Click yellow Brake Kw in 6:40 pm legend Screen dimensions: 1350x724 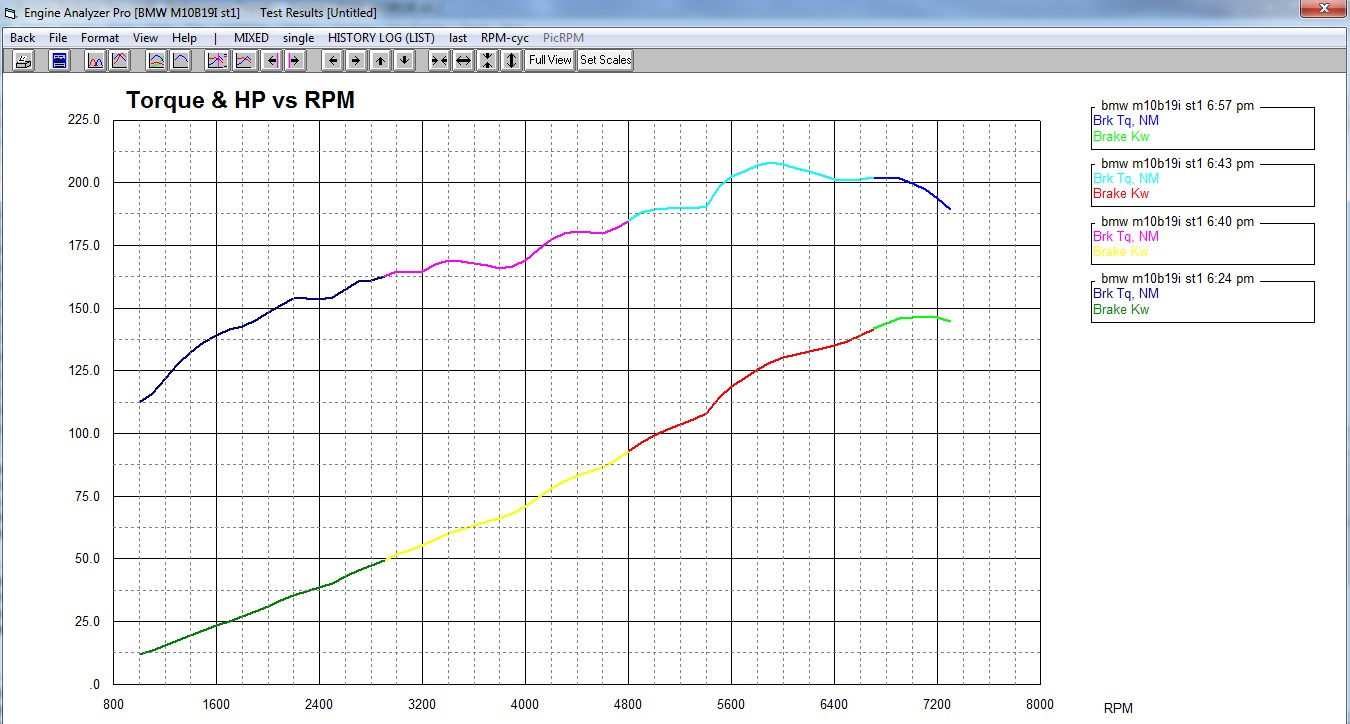1121,251
